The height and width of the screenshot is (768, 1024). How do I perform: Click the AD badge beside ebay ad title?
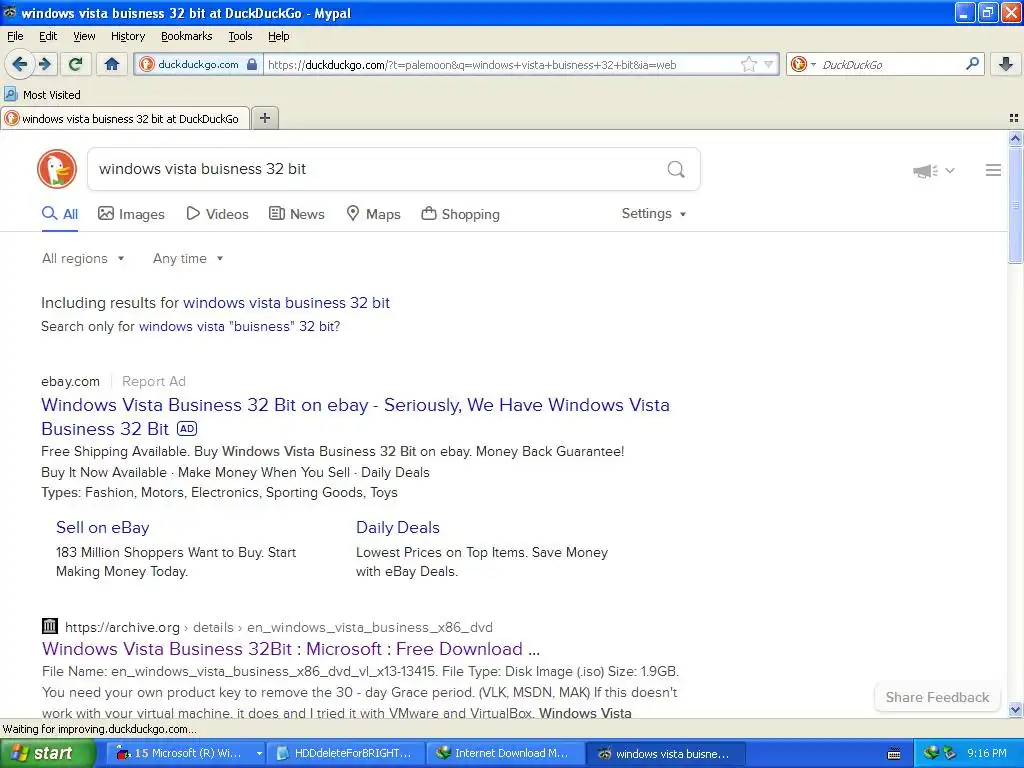187,428
